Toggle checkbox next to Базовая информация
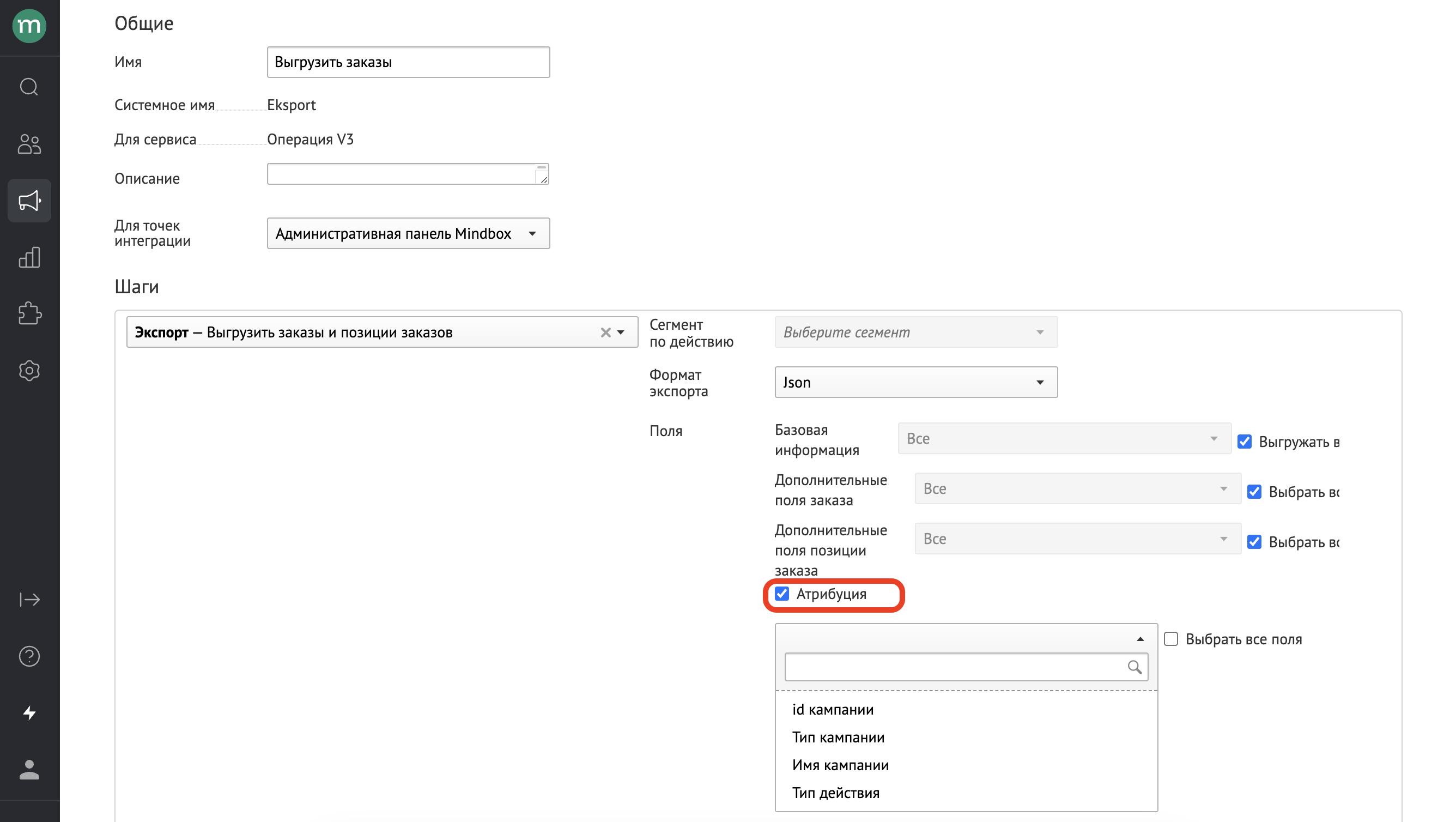1456x822 pixels. 1245,442
